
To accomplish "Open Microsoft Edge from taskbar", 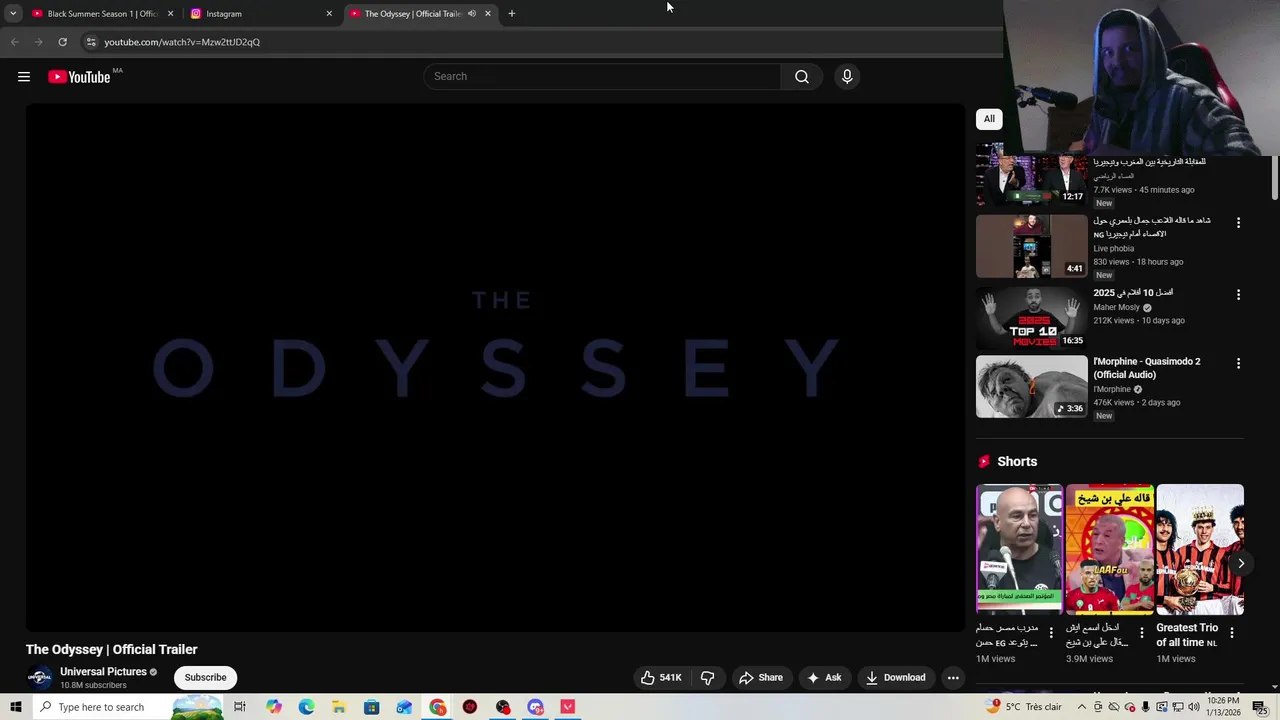I will point(306,707).
